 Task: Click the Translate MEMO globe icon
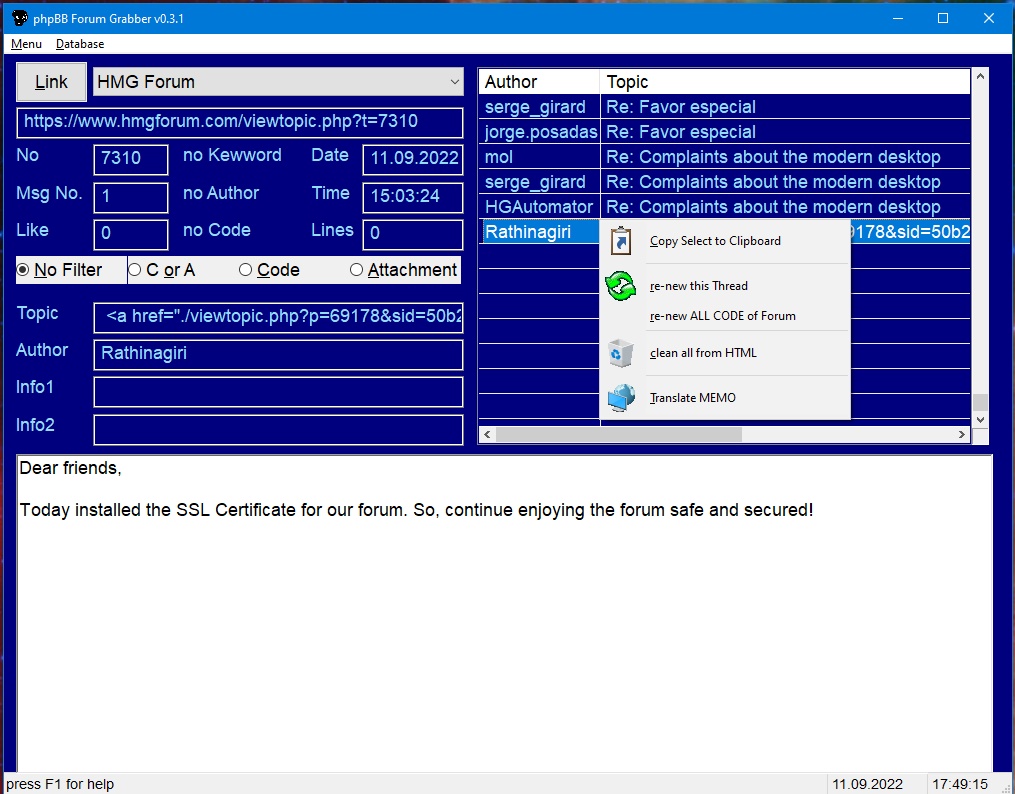pyautogui.click(x=621, y=398)
